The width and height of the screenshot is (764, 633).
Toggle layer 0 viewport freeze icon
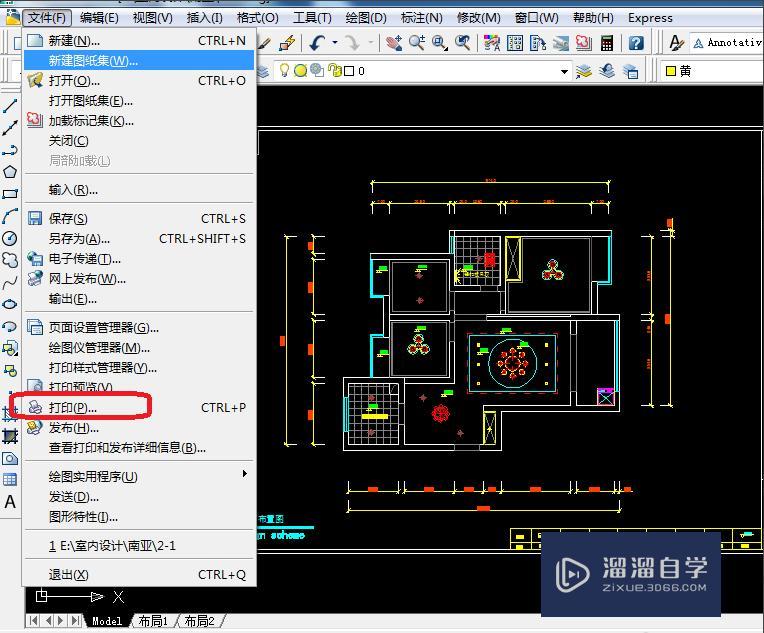click(317, 71)
